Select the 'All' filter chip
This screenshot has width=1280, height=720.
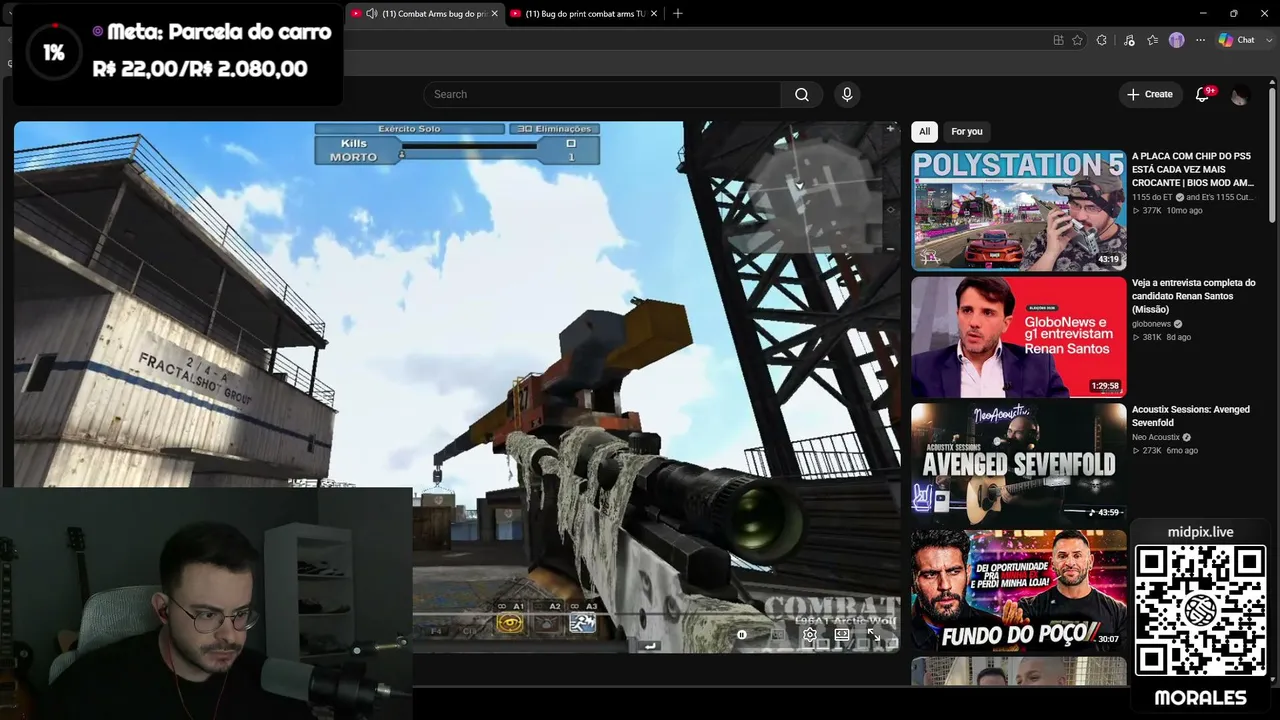coord(924,131)
